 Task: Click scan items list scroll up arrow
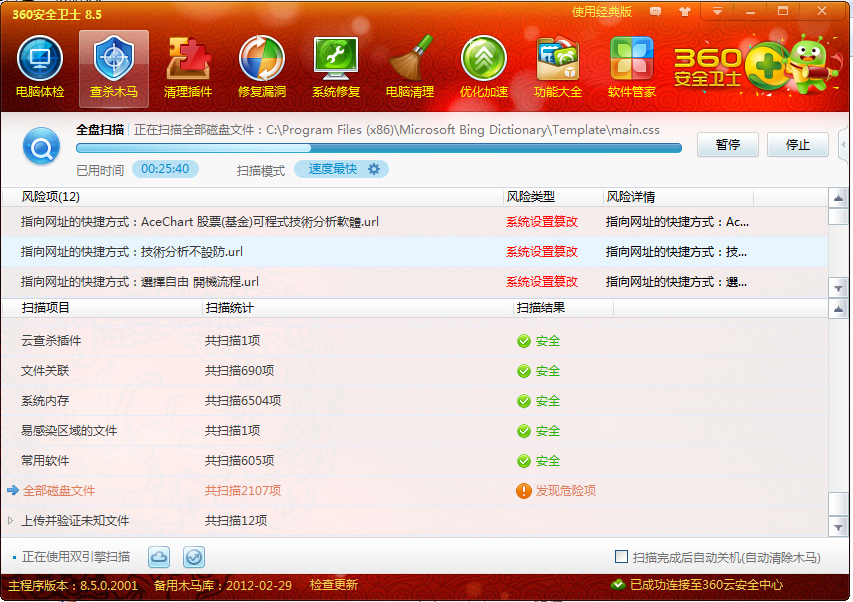838,309
